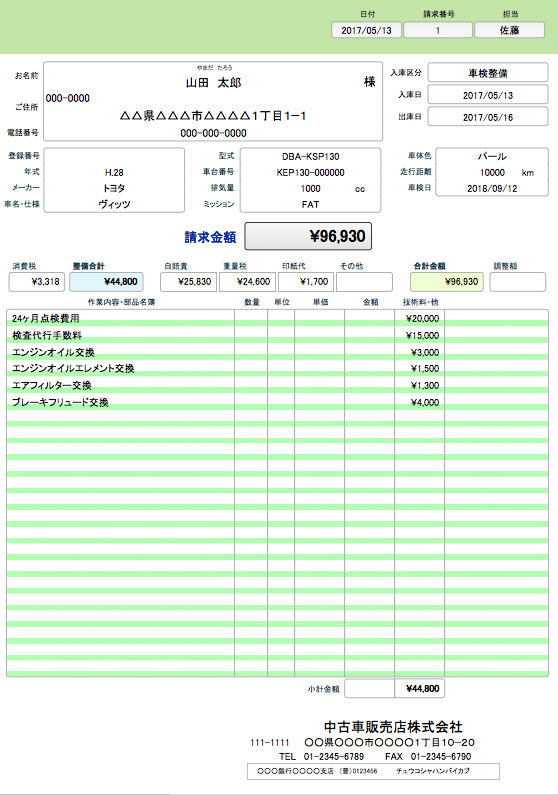Click the 請求金額 box ¥96,930
This screenshot has width=558, height=795.
click(x=308, y=236)
